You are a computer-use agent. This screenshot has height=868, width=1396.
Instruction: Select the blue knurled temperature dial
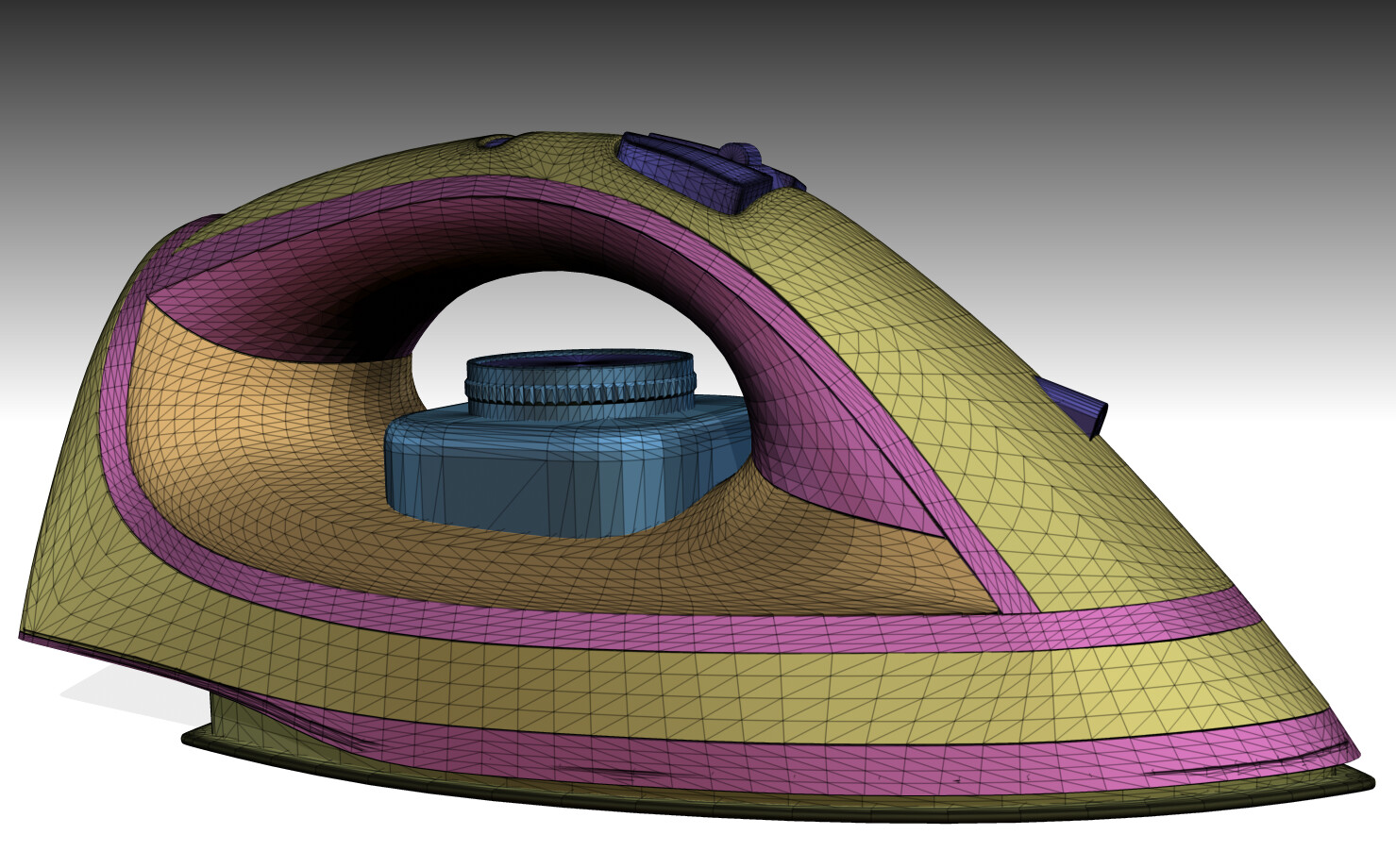[x=580, y=387]
